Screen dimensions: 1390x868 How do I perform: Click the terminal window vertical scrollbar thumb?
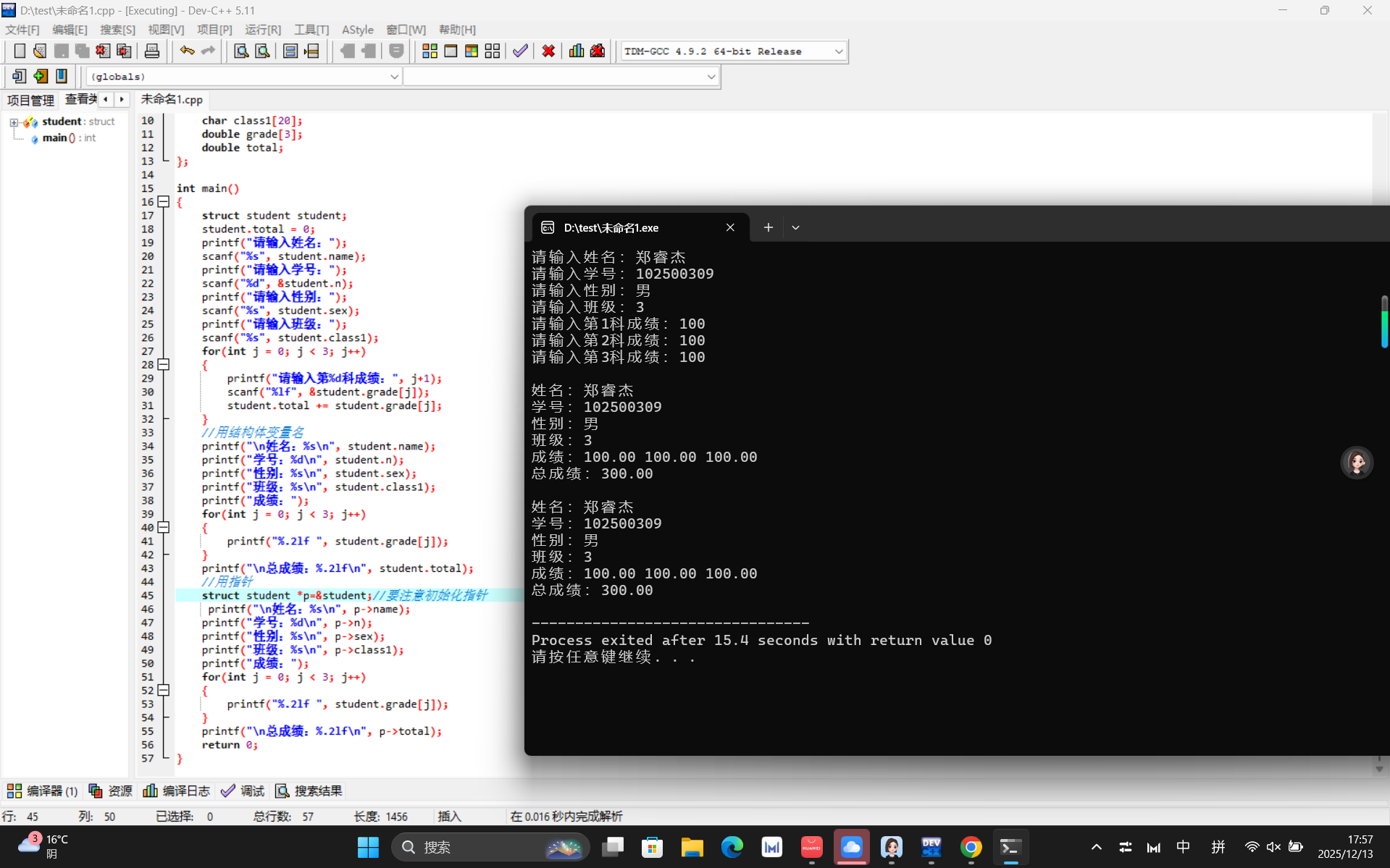[1384, 321]
